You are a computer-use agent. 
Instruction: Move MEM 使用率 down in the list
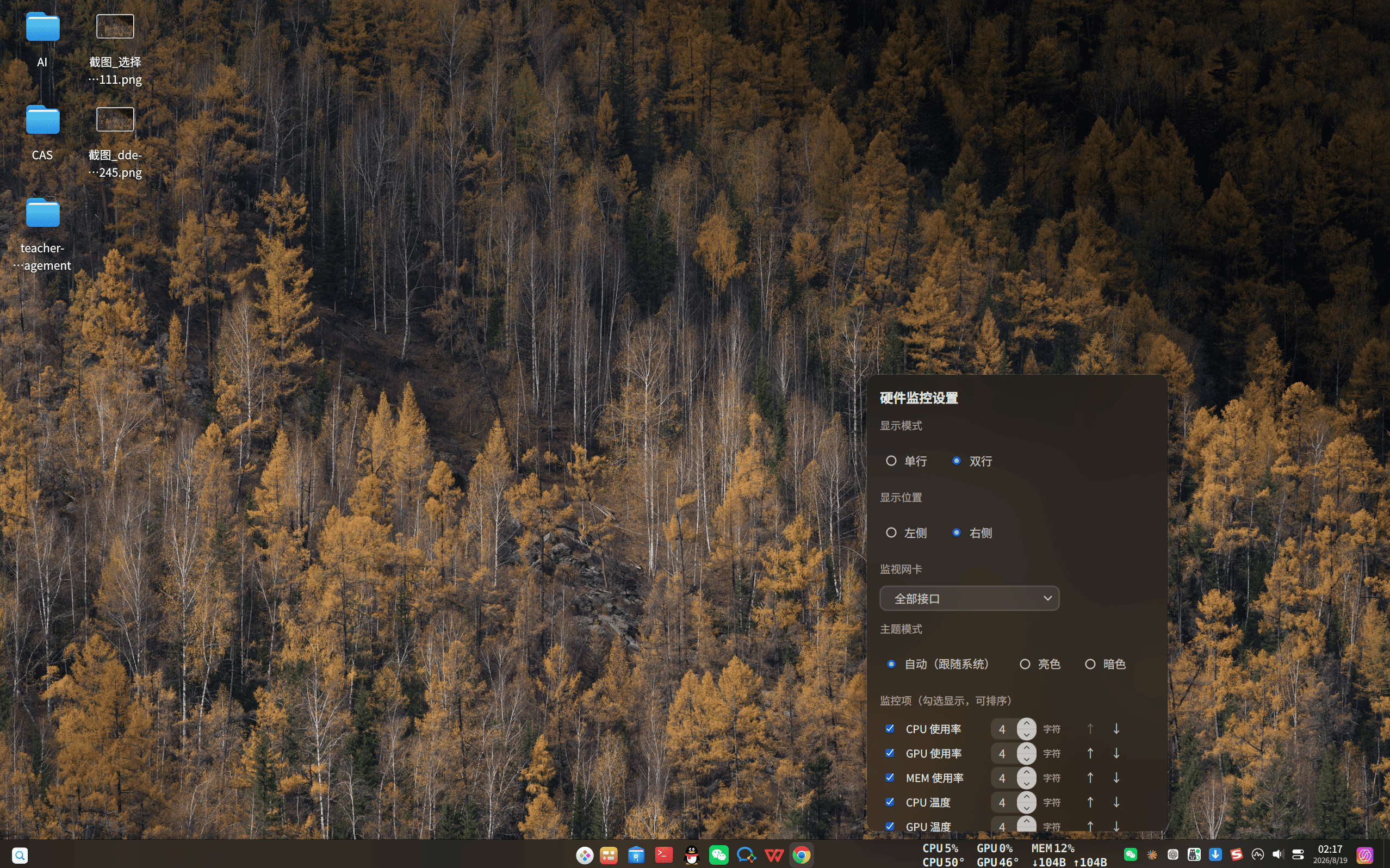(x=1116, y=778)
